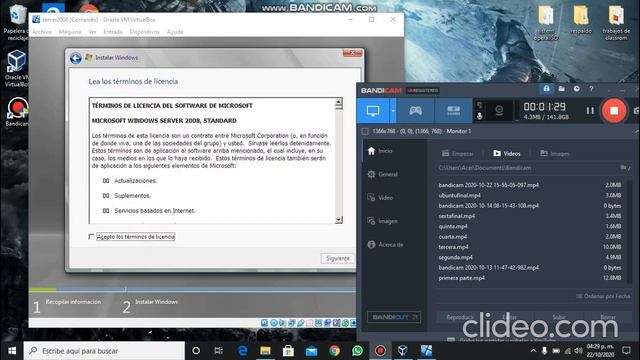Switch to the Empezar tab

(x=458, y=153)
